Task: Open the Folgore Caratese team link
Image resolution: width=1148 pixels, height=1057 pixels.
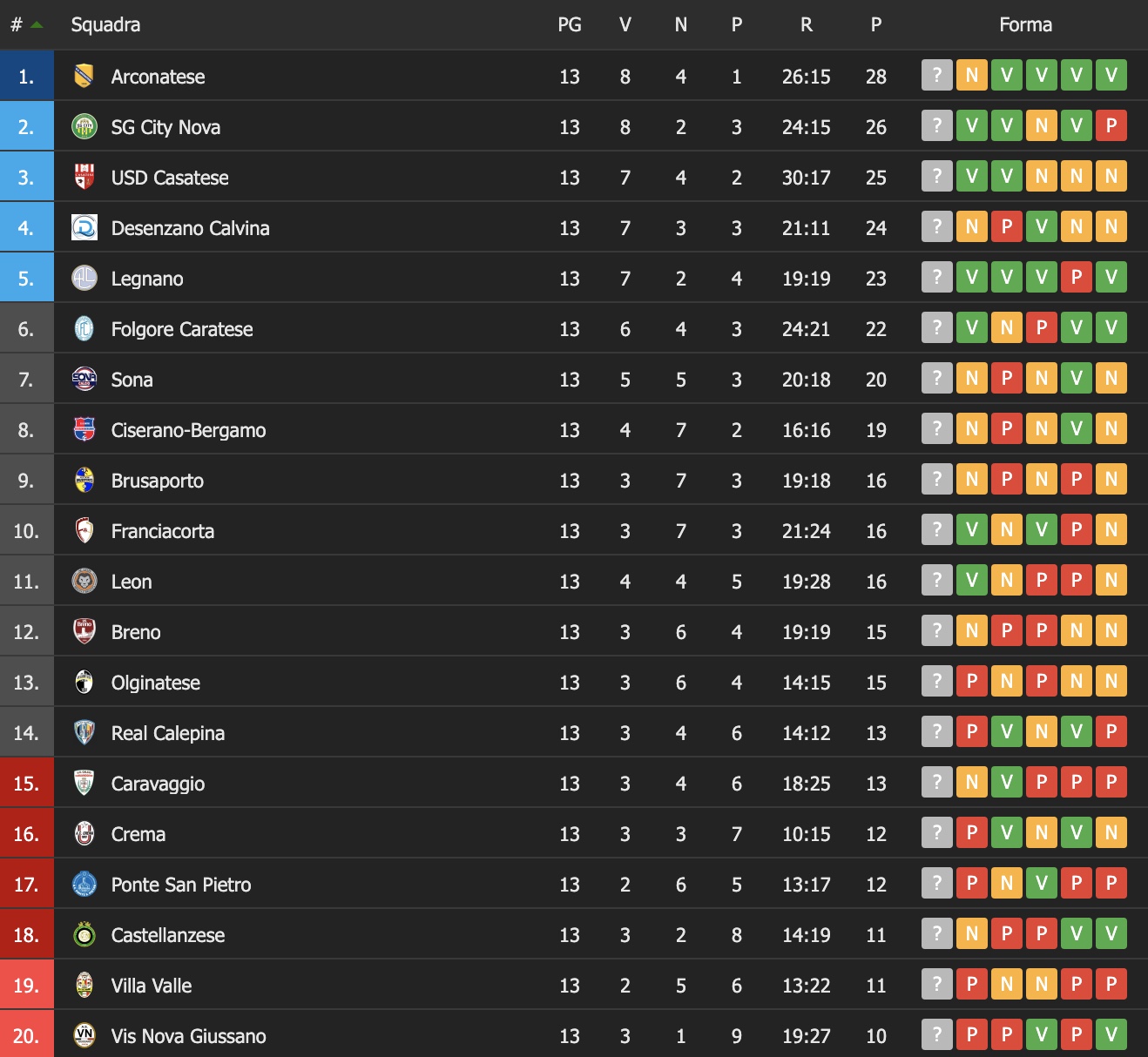Action: tap(182, 329)
